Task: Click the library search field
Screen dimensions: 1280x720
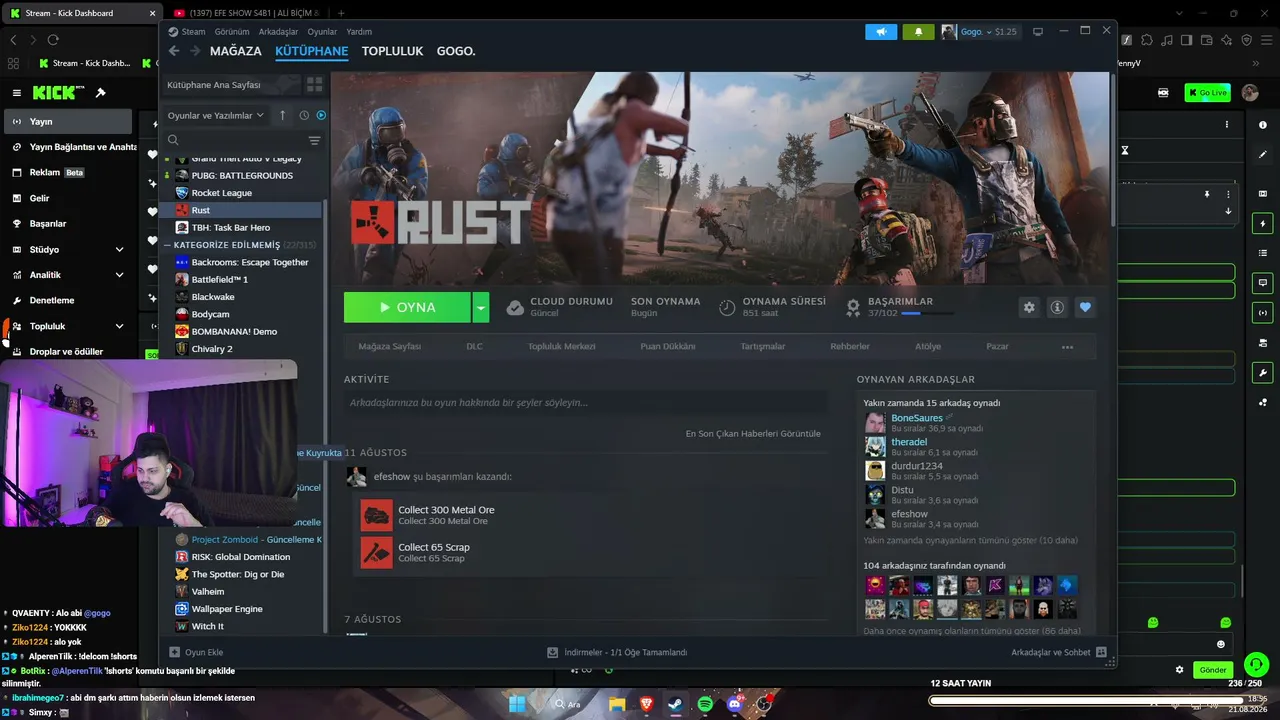Action: 236,141
